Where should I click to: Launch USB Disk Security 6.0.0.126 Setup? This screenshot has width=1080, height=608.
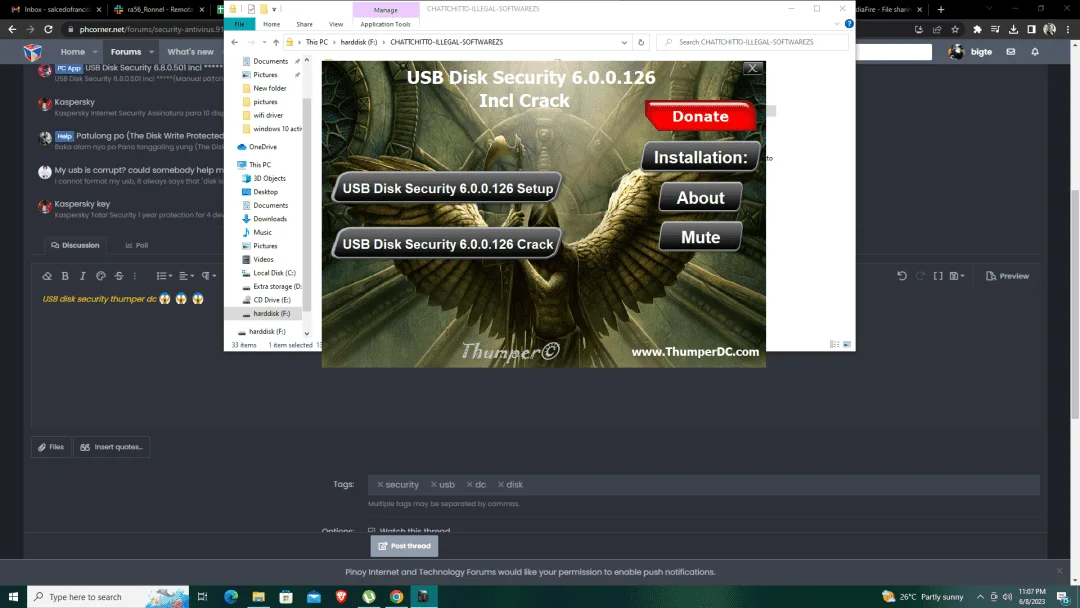[447, 188]
